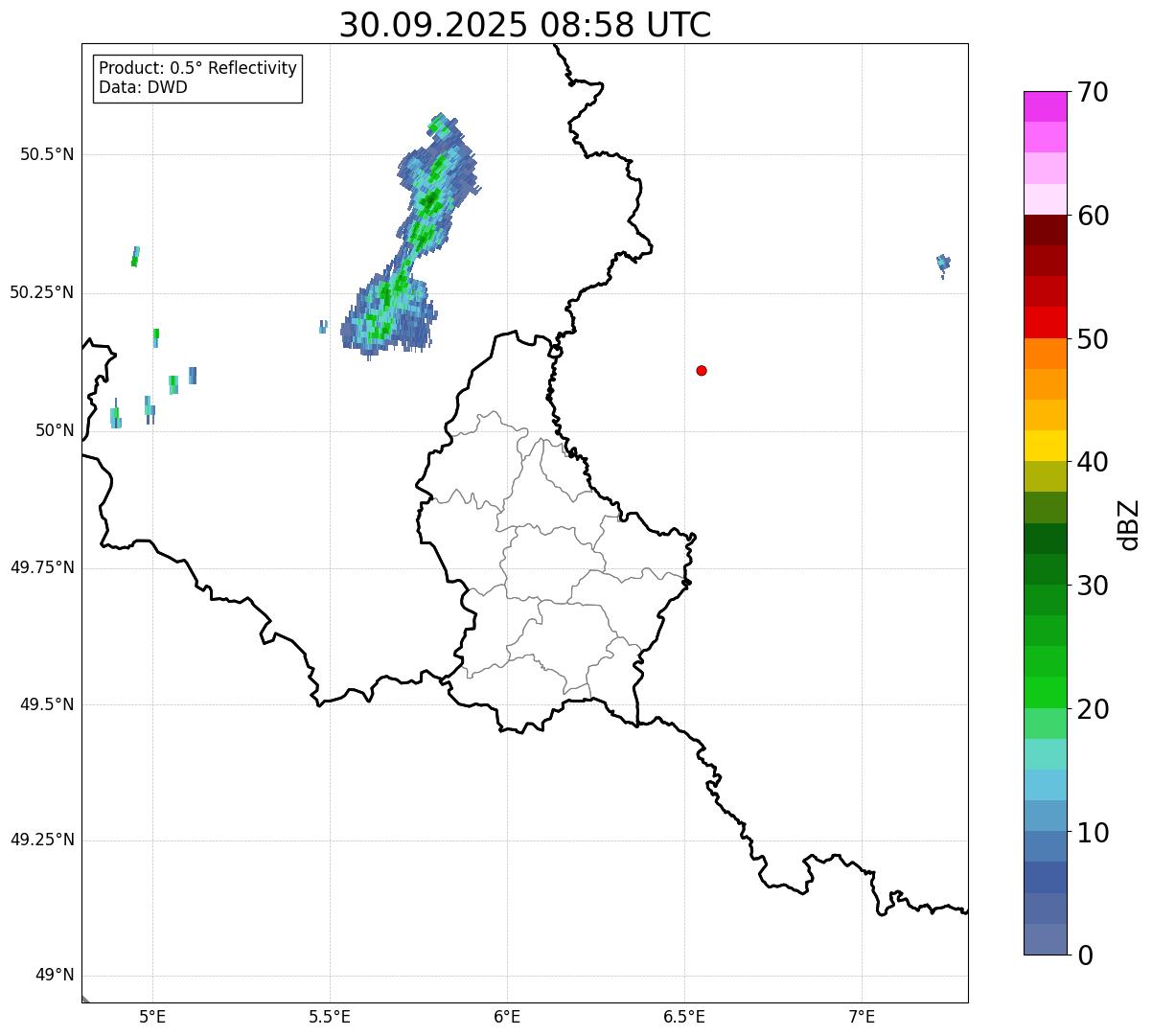
Task: Click the 49.75°N latitude label
Action: tap(42, 567)
